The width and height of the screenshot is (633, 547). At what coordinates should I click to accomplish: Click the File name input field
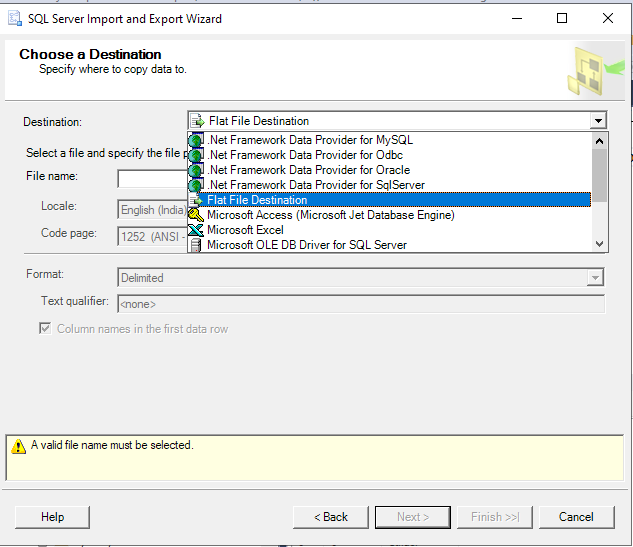click(x=153, y=179)
